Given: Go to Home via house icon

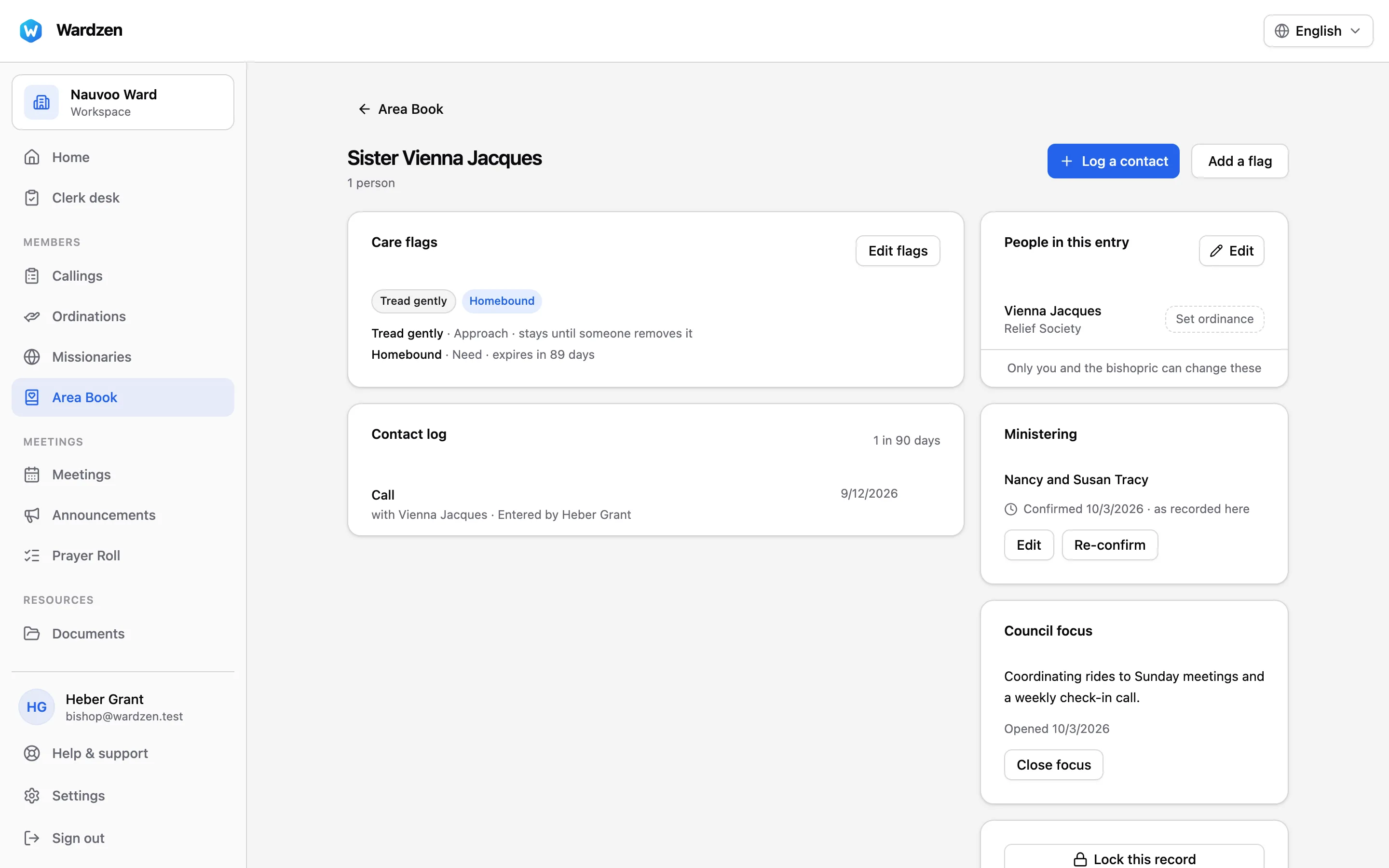Looking at the screenshot, I should [32, 157].
